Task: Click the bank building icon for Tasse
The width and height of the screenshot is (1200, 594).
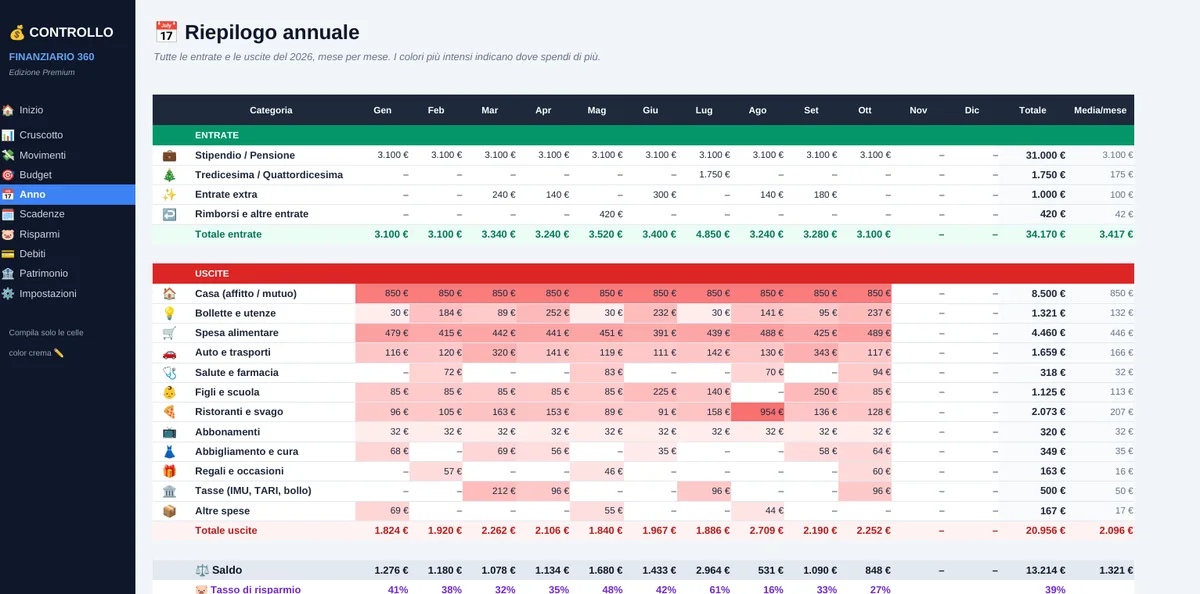Action: (x=169, y=491)
